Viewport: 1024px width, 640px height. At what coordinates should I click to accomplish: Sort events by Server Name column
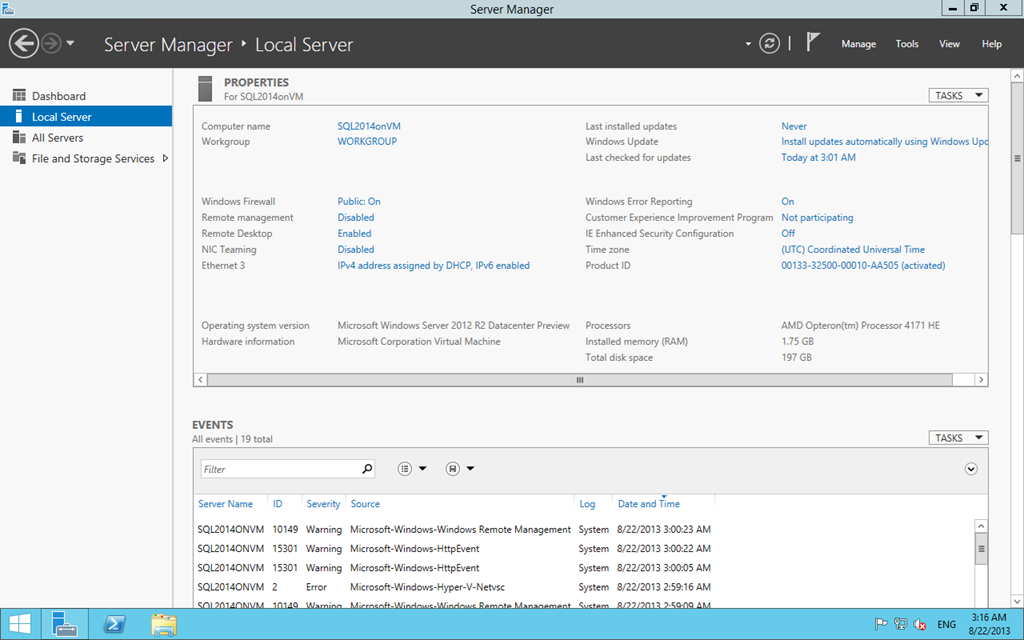click(x=225, y=504)
